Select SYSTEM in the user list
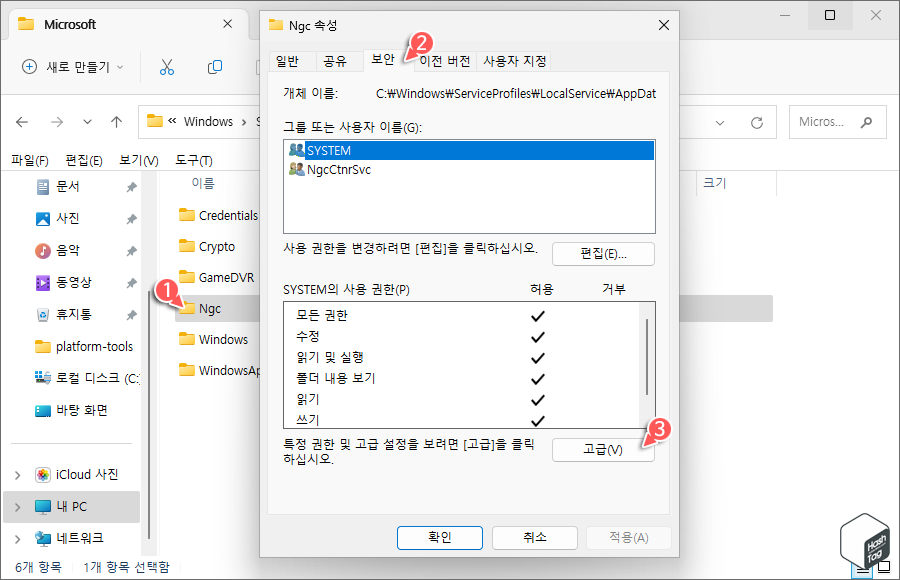Screen dimensions: 900x580 [469, 150]
